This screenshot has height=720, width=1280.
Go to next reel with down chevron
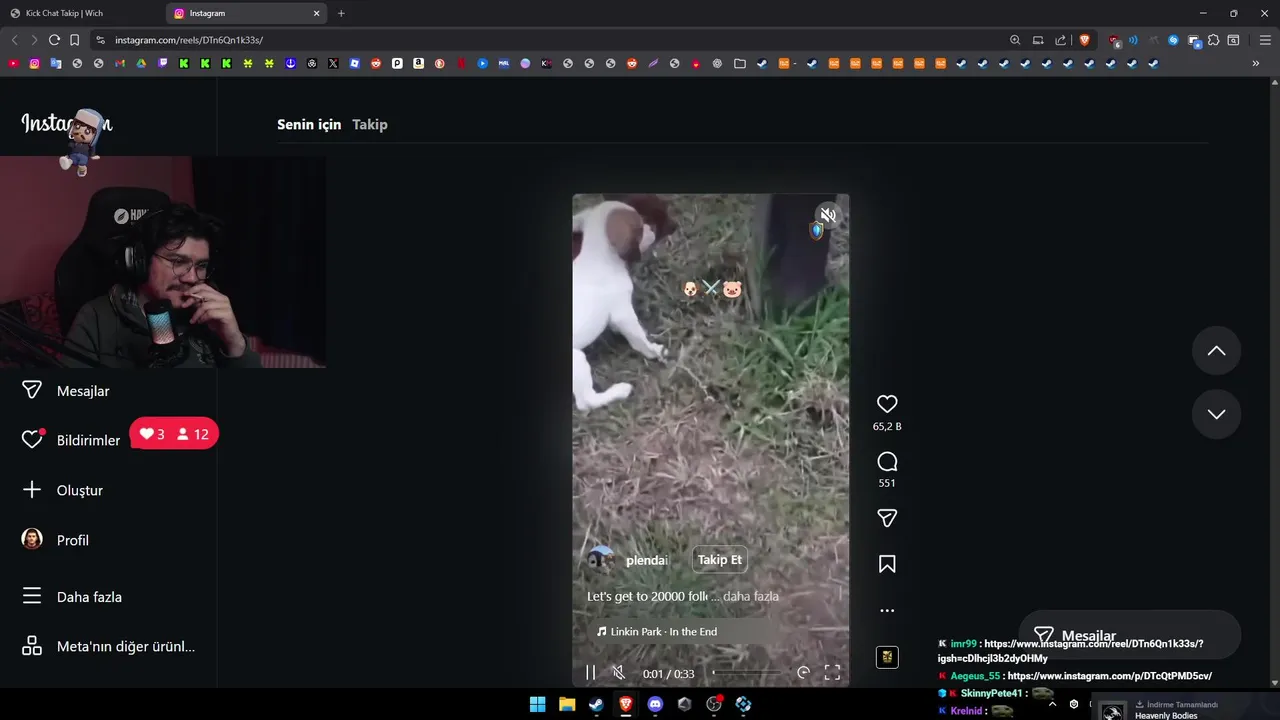1216,414
